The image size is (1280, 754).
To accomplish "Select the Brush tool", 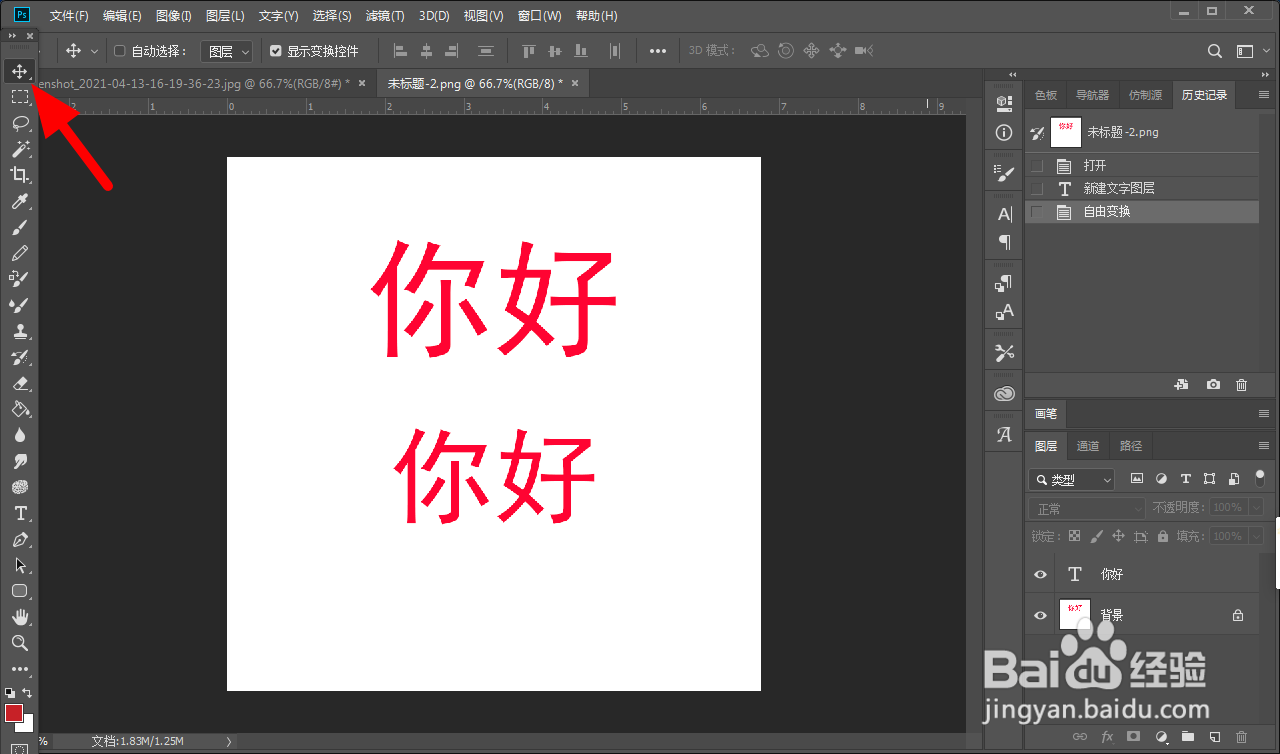I will 20,226.
